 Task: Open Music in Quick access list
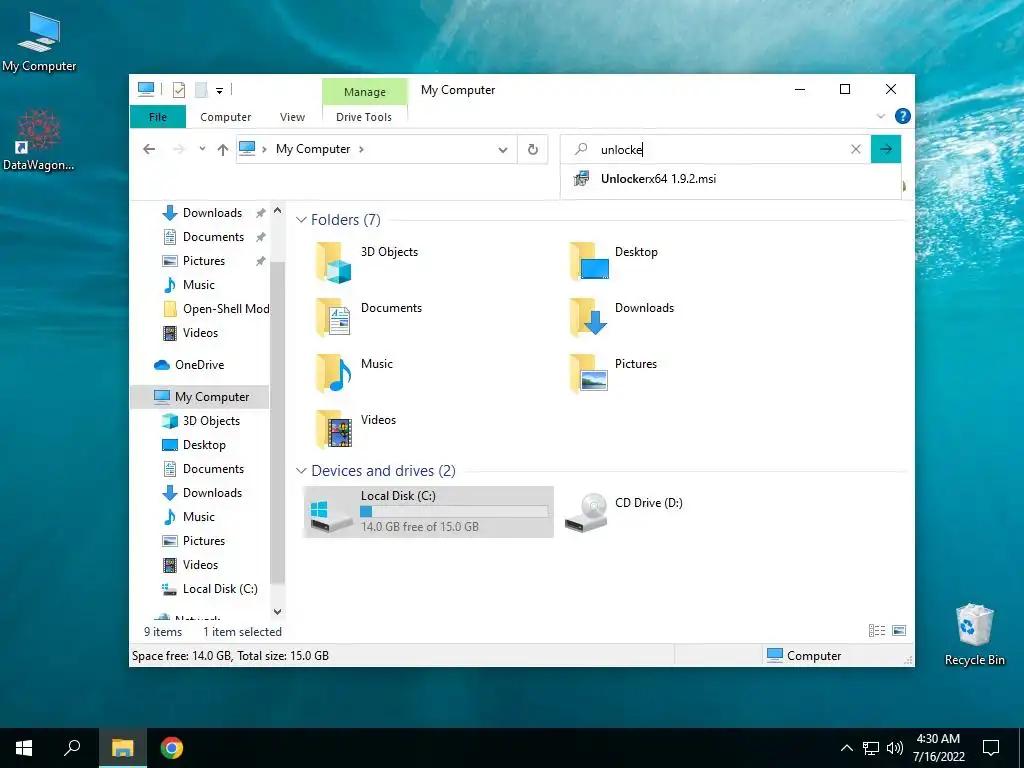coord(199,285)
